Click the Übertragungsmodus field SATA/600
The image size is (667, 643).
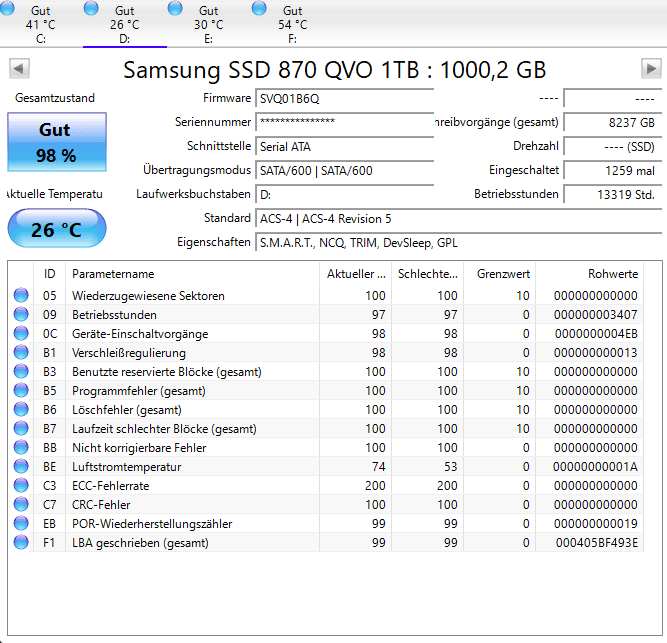345,171
